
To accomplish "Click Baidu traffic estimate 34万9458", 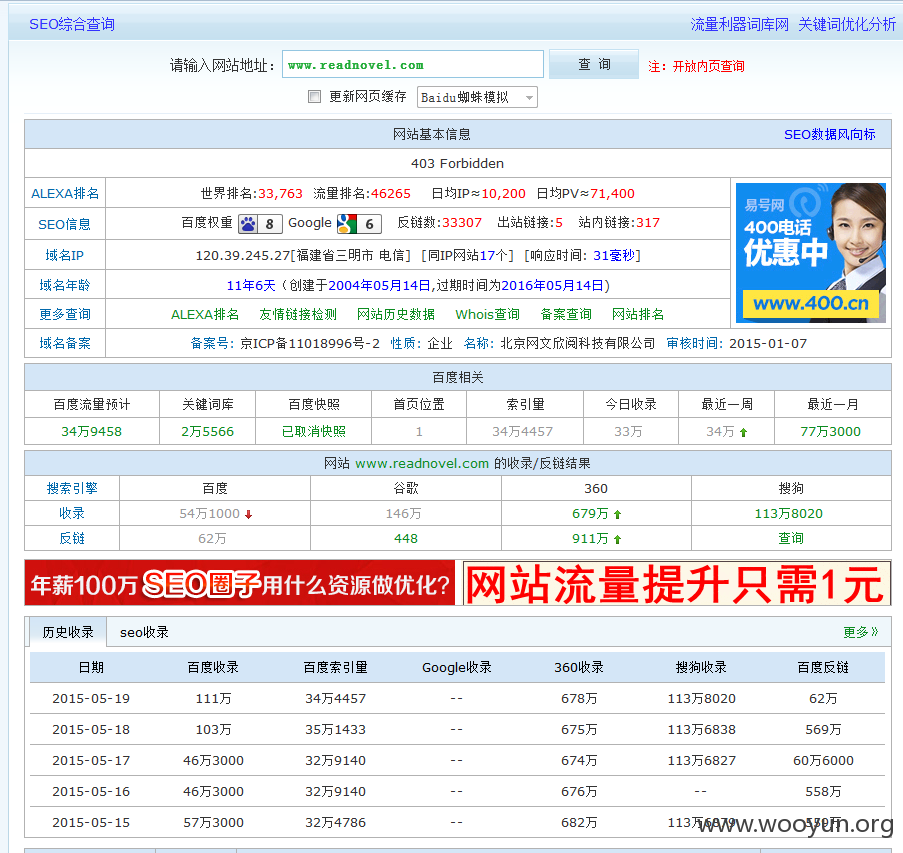I will point(92,432).
